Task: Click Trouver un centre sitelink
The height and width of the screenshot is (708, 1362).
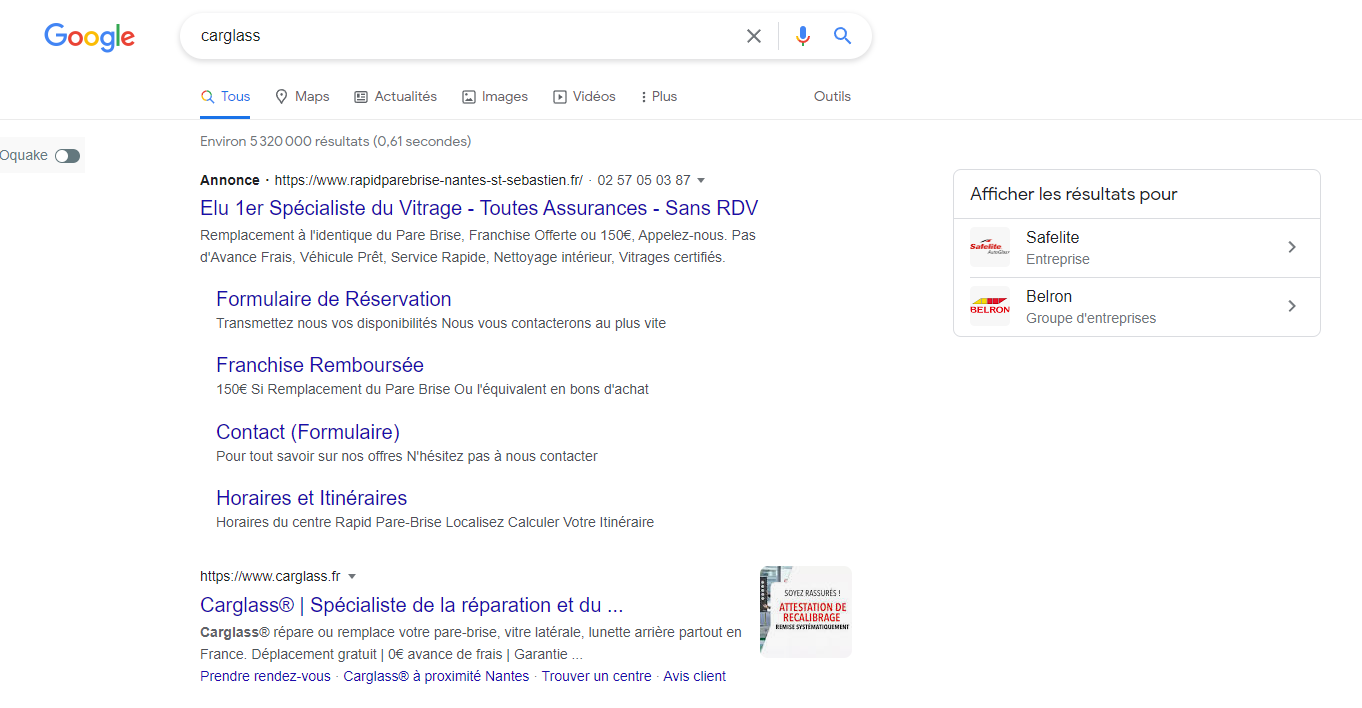Action: (597, 676)
